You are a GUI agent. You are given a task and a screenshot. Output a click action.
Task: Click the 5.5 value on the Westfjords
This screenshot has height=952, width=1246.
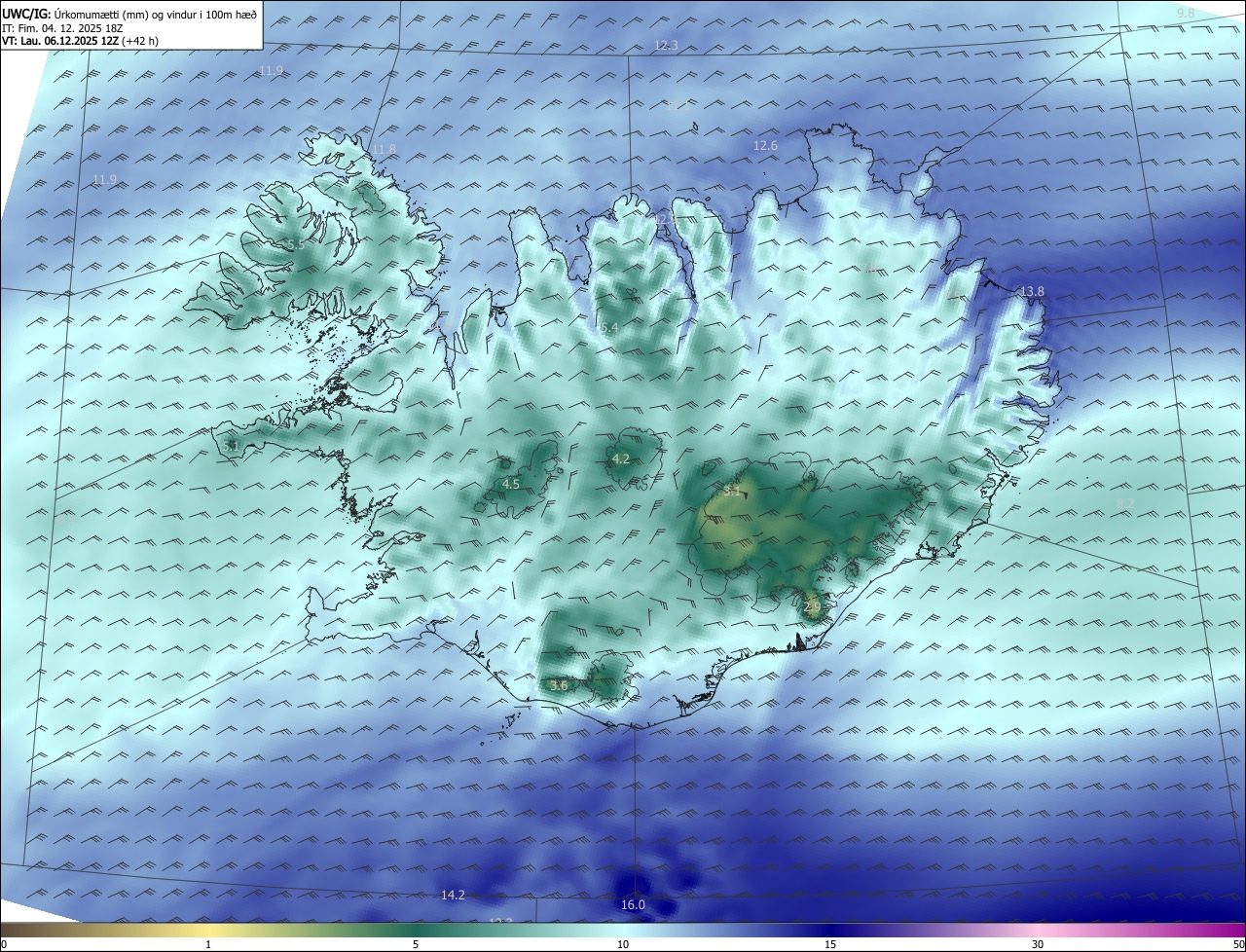coord(294,244)
